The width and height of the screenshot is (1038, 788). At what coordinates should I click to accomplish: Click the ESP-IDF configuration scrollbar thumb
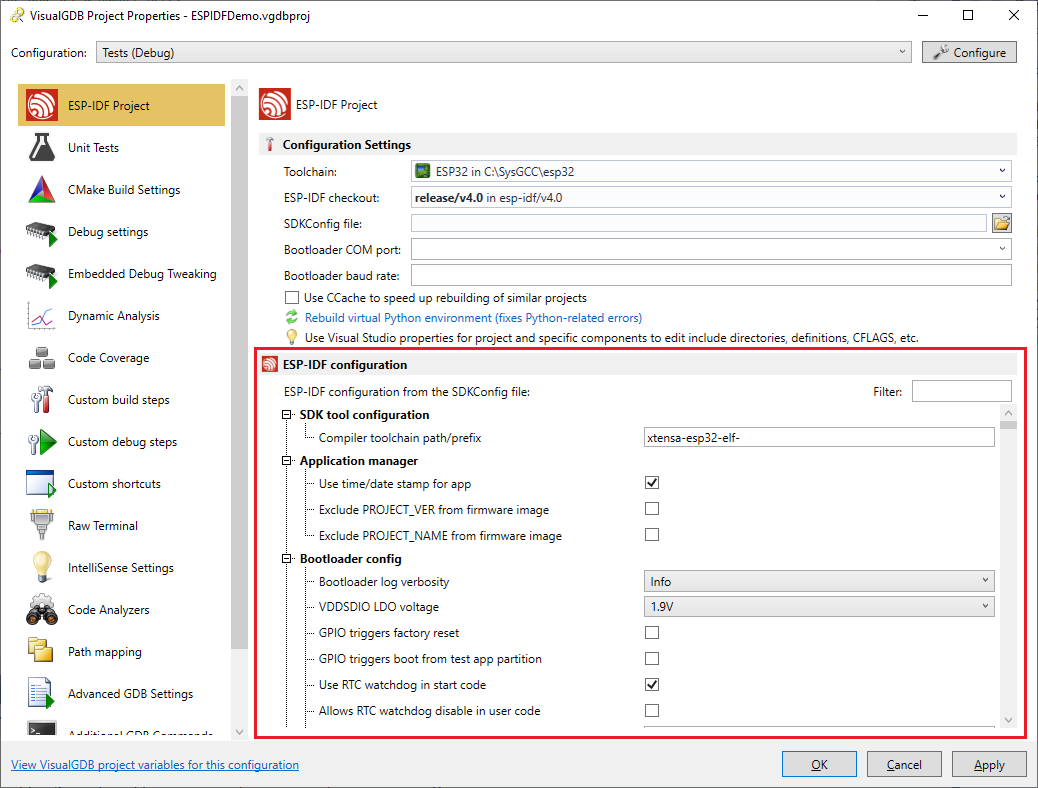[x=1008, y=425]
